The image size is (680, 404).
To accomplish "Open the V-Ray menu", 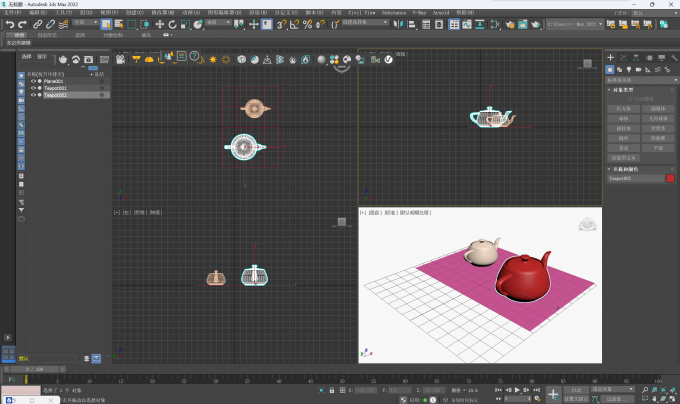I will 419,13.
